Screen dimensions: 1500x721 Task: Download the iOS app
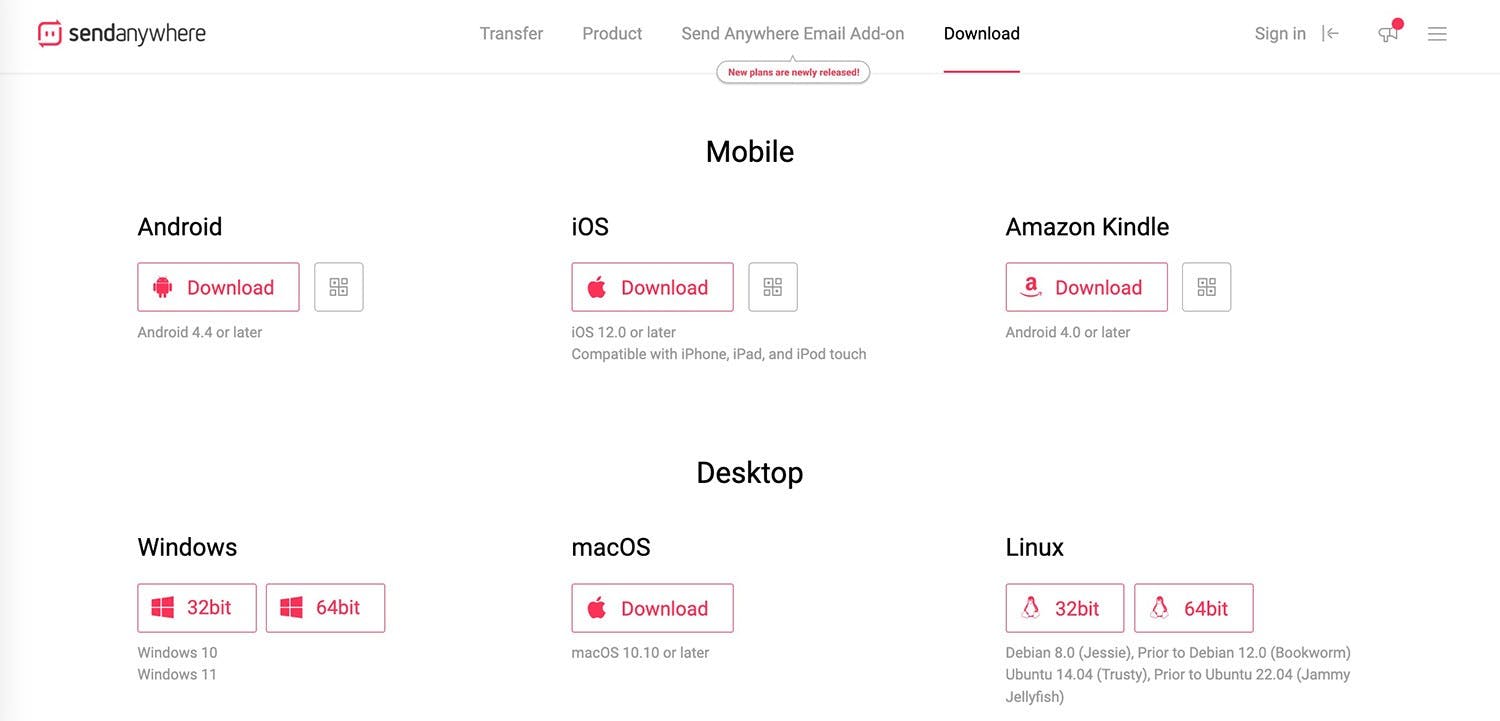coord(652,287)
